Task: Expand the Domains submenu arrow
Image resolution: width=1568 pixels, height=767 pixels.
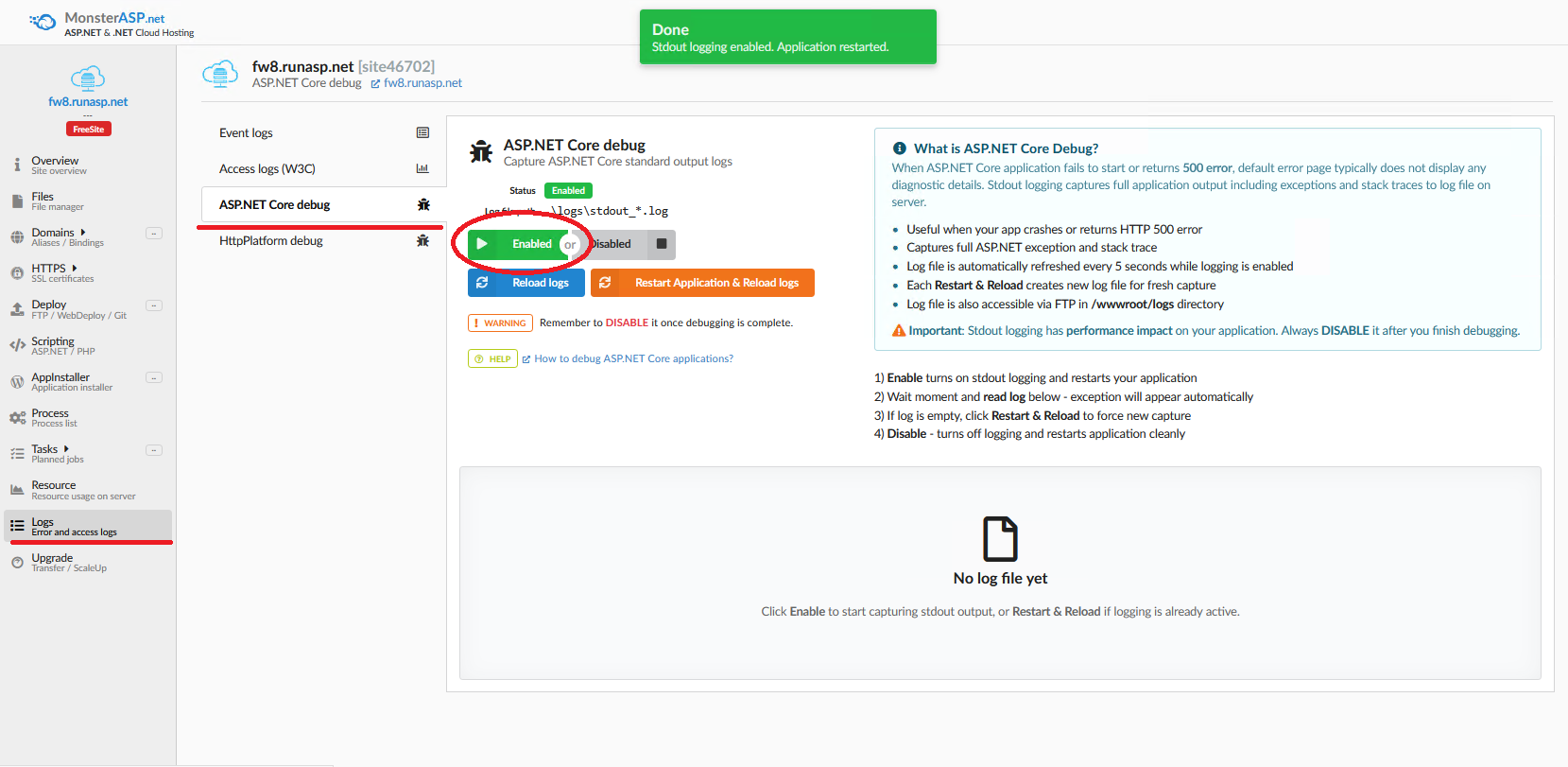Action: 83,232
